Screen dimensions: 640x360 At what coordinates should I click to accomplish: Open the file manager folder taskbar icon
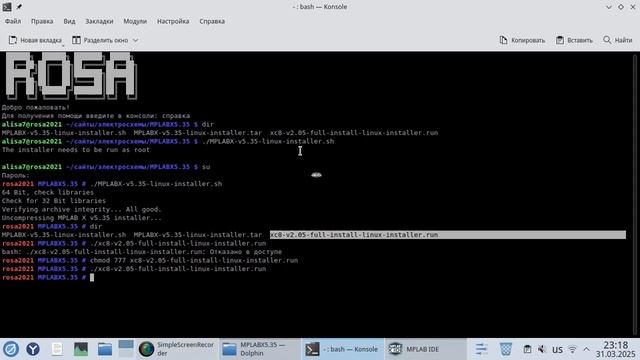(x=105, y=349)
